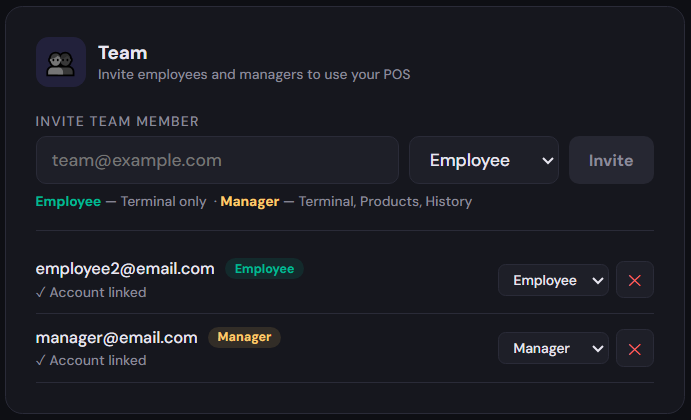Open role dropdown for employee2@email.com
The width and height of the screenshot is (691, 420).
click(x=554, y=280)
